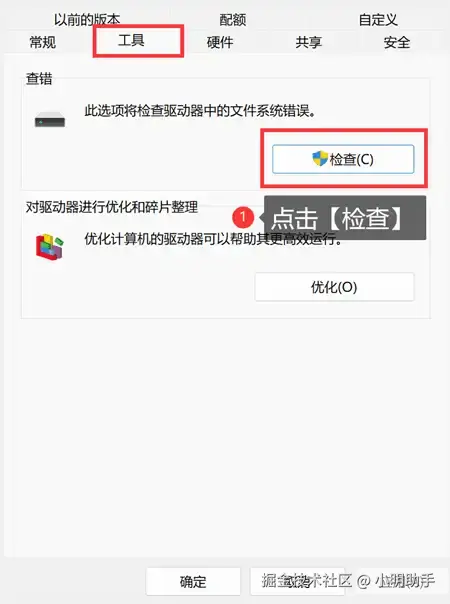Click the 检查(C) button
This screenshot has height=604, width=450.
coord(343,159)
